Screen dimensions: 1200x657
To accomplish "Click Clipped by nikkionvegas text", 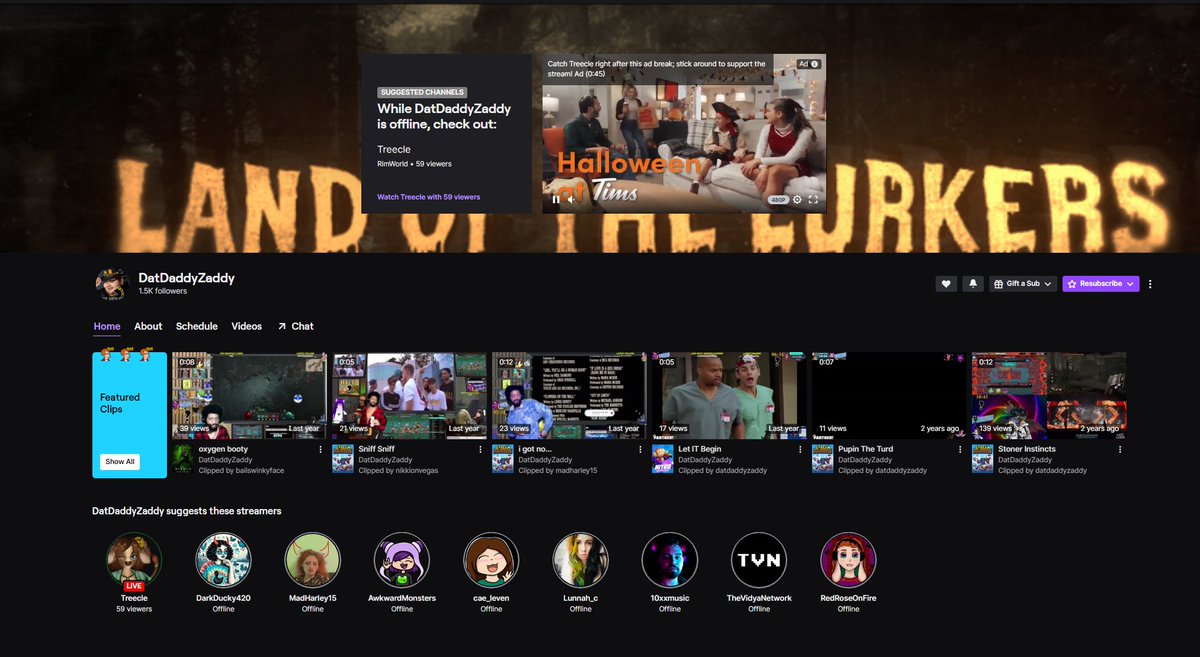I will coord(400,470).
